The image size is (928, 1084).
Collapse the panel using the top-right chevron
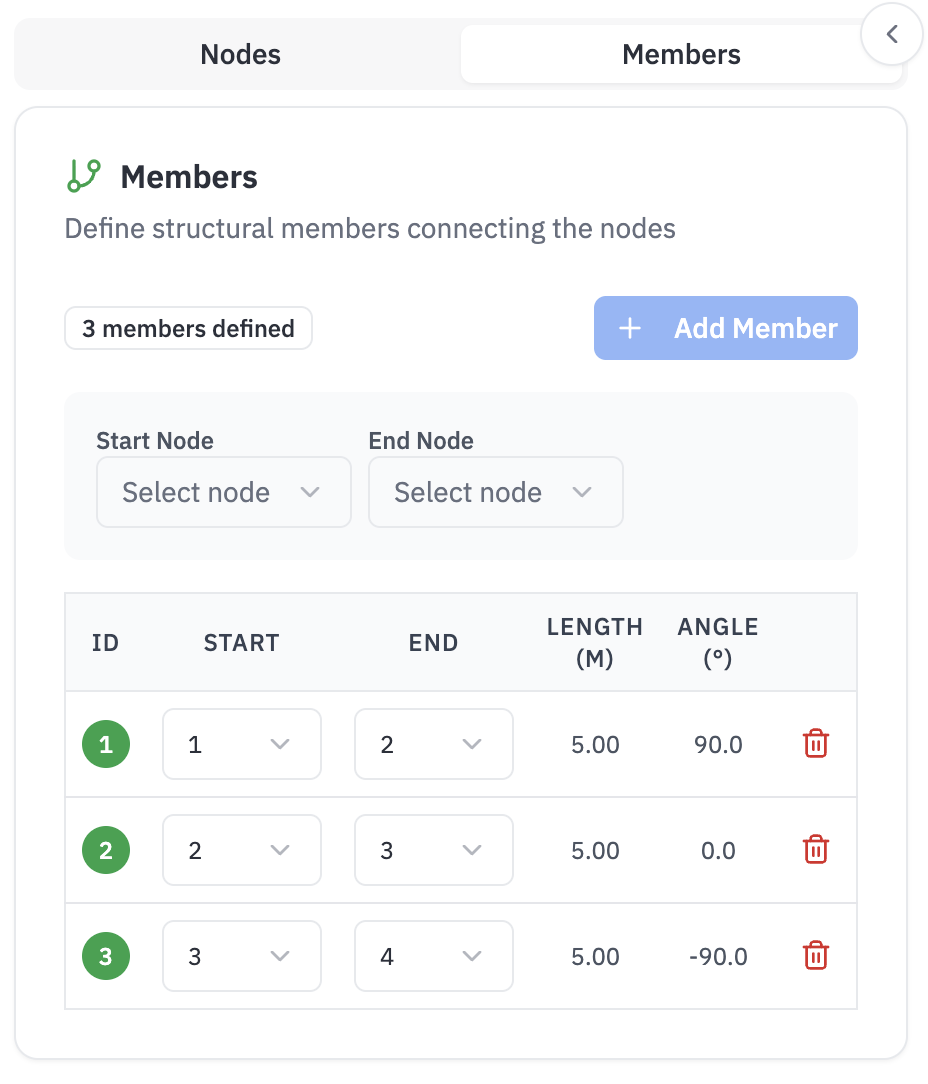coord(891,33)
